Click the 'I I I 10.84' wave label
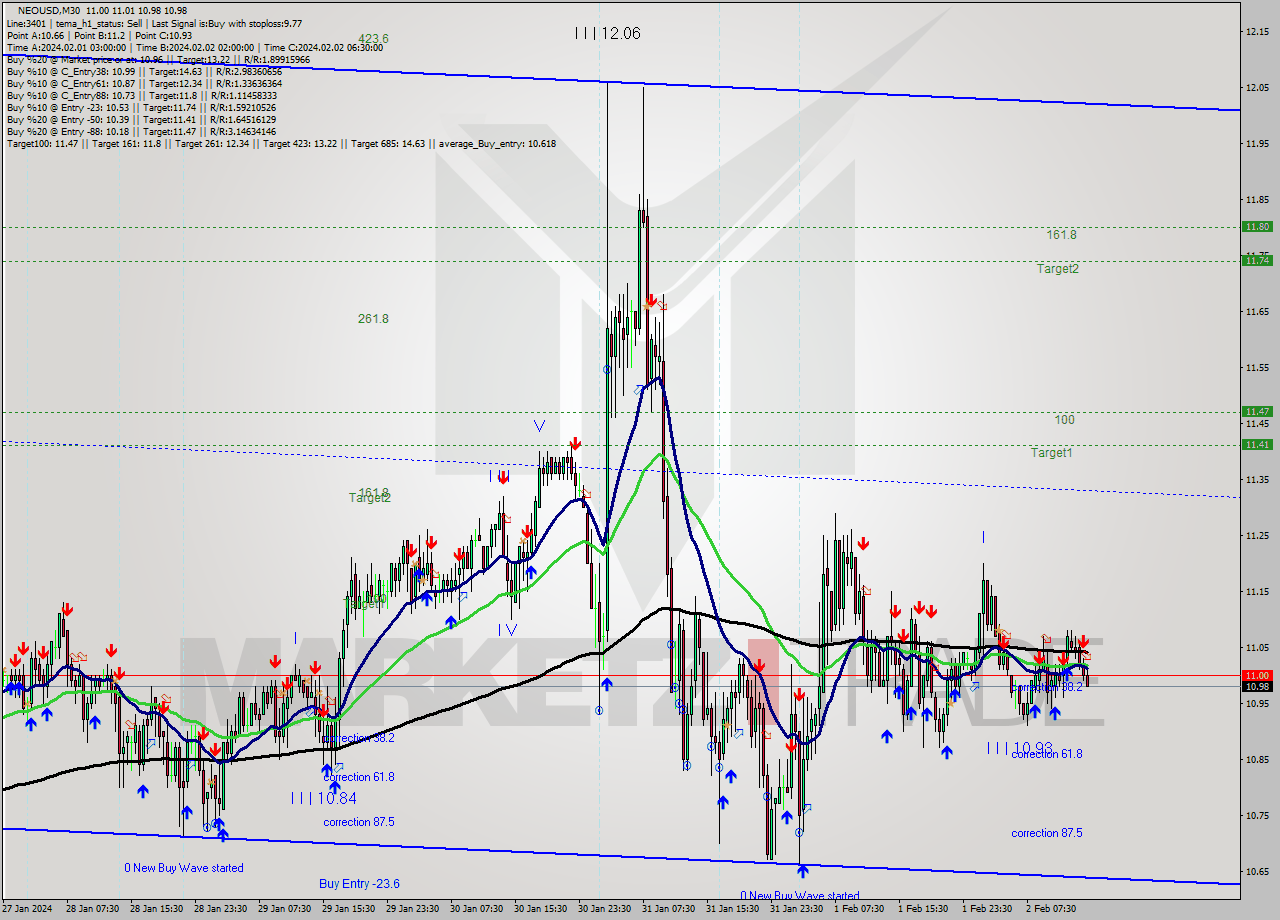Viewport: 1280px width, 920px height. [x=323, y=798]
